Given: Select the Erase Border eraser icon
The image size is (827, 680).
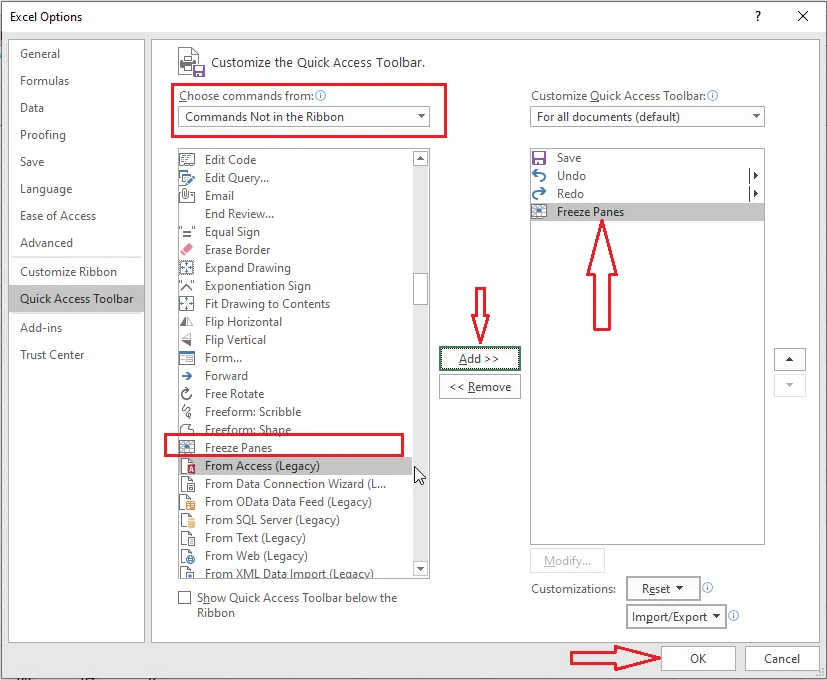Looking at the screenshot, I should coord(187,250).
